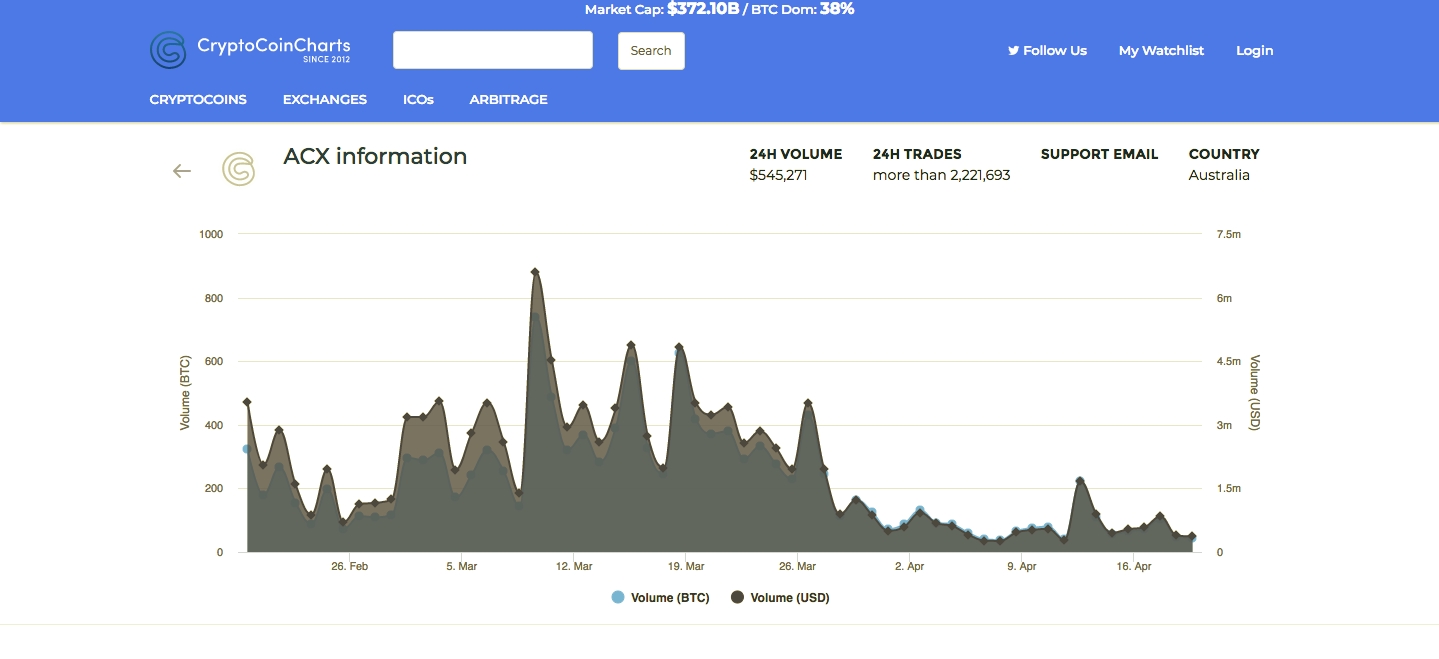Open the EXCHANGES menu
This screenshot has width=1439, height=659.
[x=325, y=100]
